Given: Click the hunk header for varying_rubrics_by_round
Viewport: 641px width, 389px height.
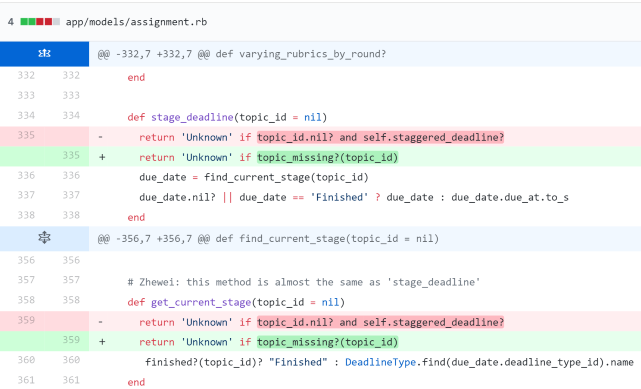Looking at the screenshot, I should point(242,54).
